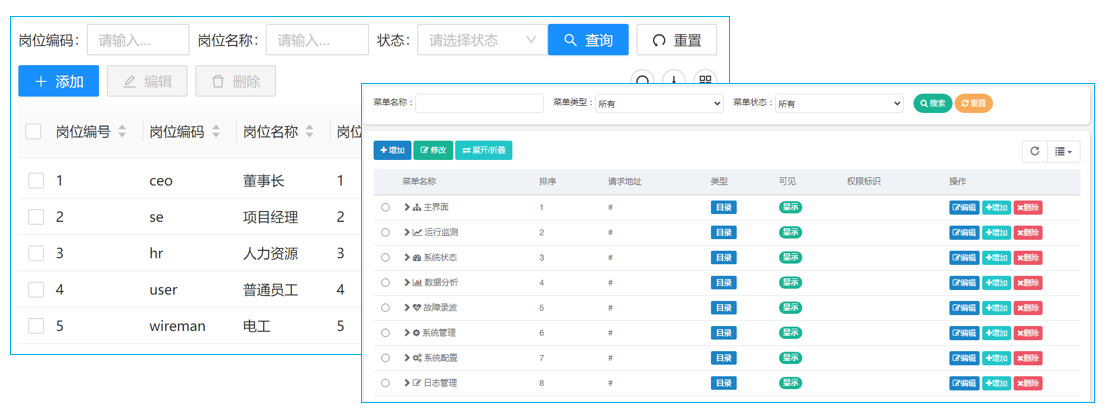Toggle tree with the 展开/折叠 button
This screenshot has height=408, width=1106.
pyautogui.click(x=483, y=150)
